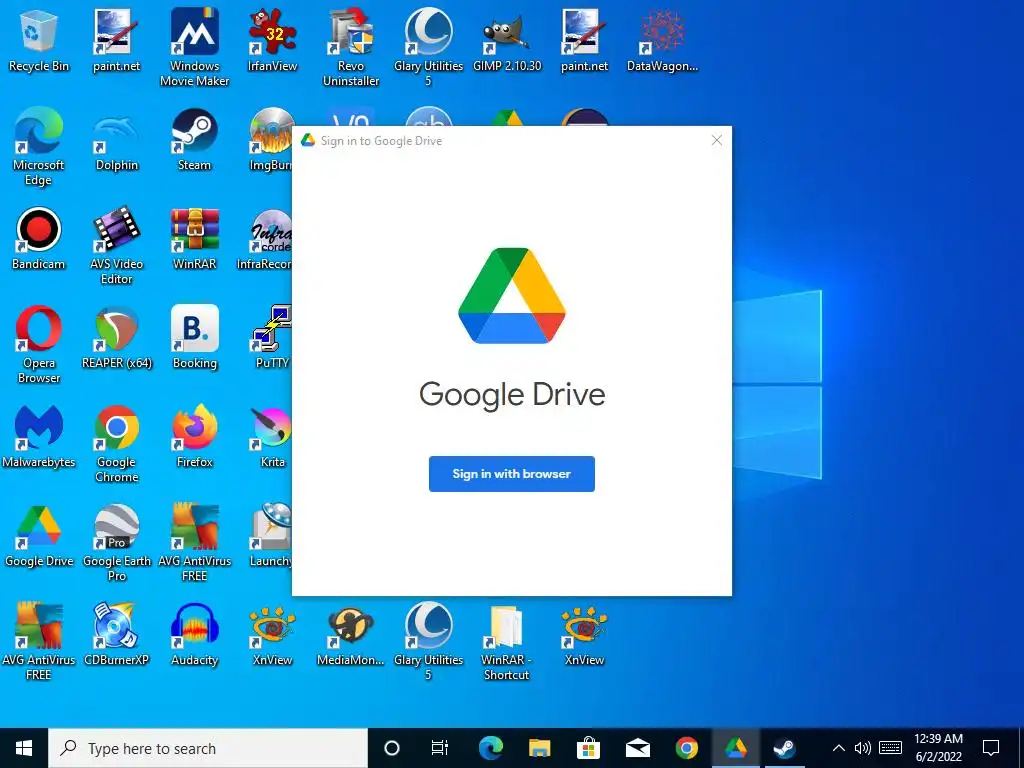Viewport: 1024px width, 768px height.
Task: Expand the hidden system tray icons
Action: pyautogui.click(x=839, y=748)
